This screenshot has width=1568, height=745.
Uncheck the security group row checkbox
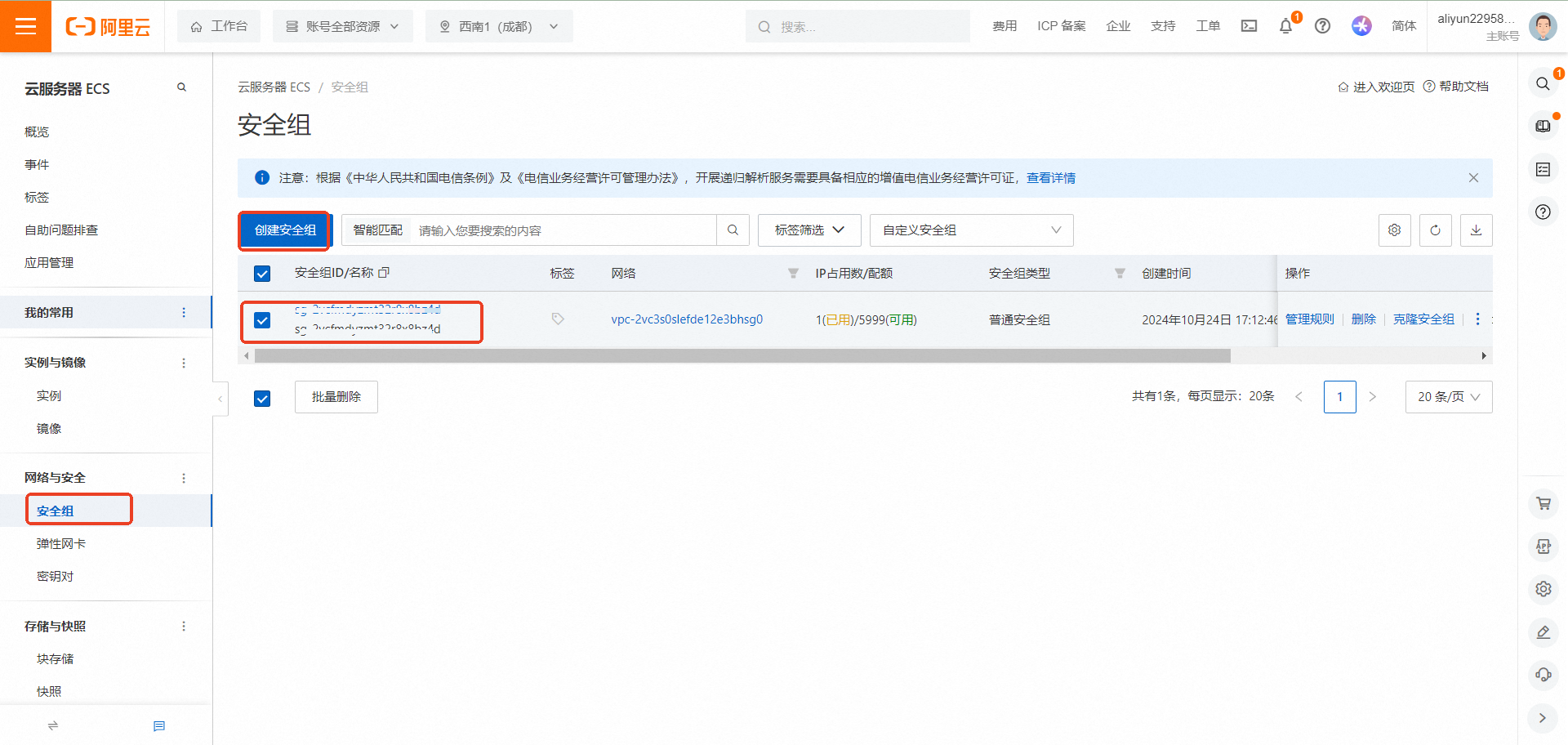[261, 320]
